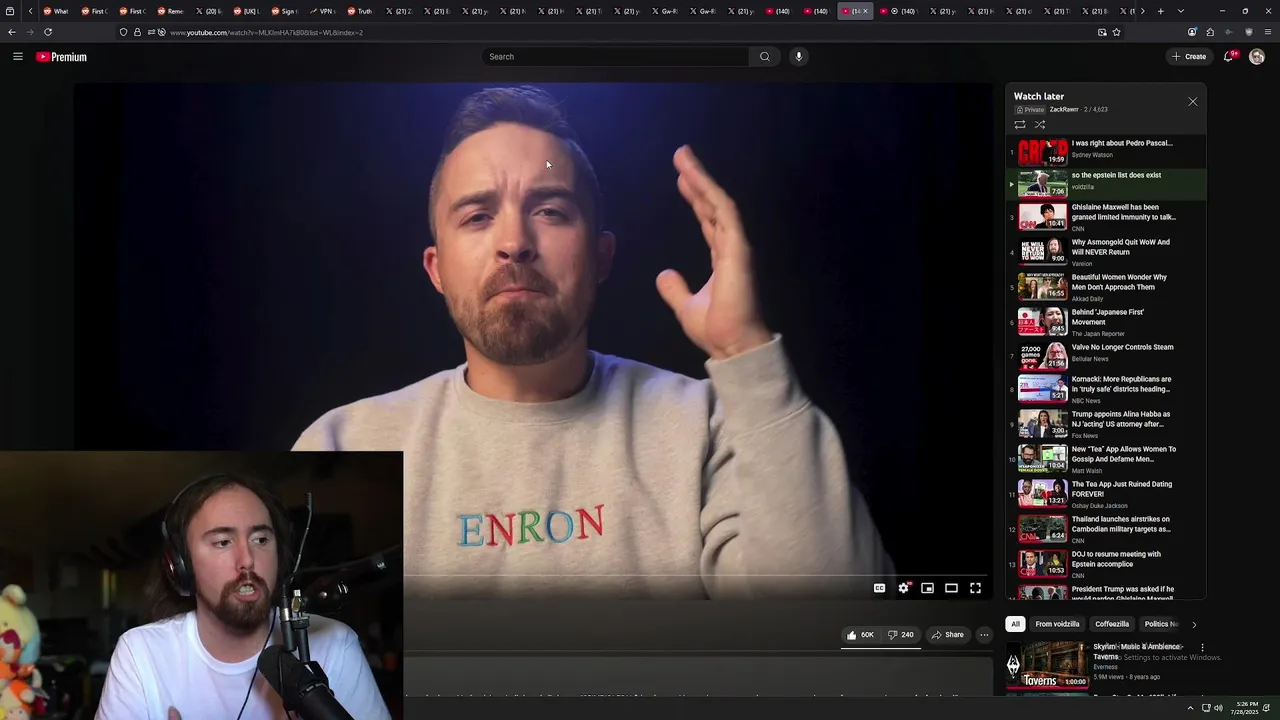Play 'Valve No Longer Controls Steam' video
1280x720 pixels.
tap(1106, 356)
